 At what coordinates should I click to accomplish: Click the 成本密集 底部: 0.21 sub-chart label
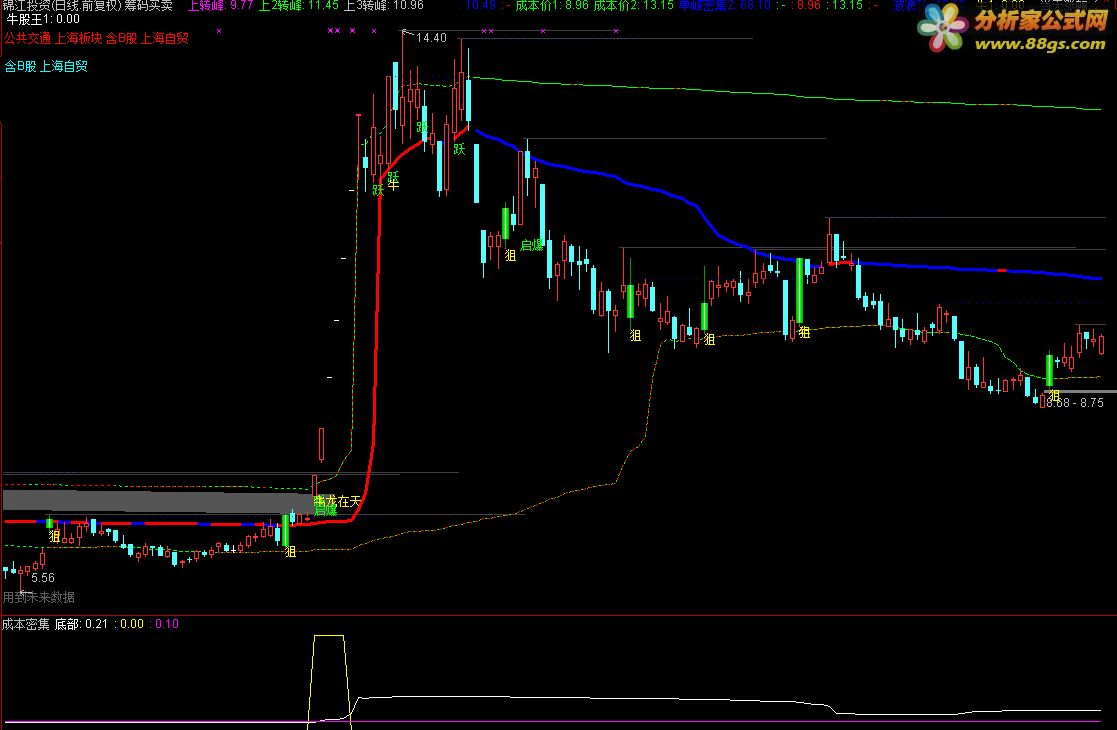[x=55, y=624]
